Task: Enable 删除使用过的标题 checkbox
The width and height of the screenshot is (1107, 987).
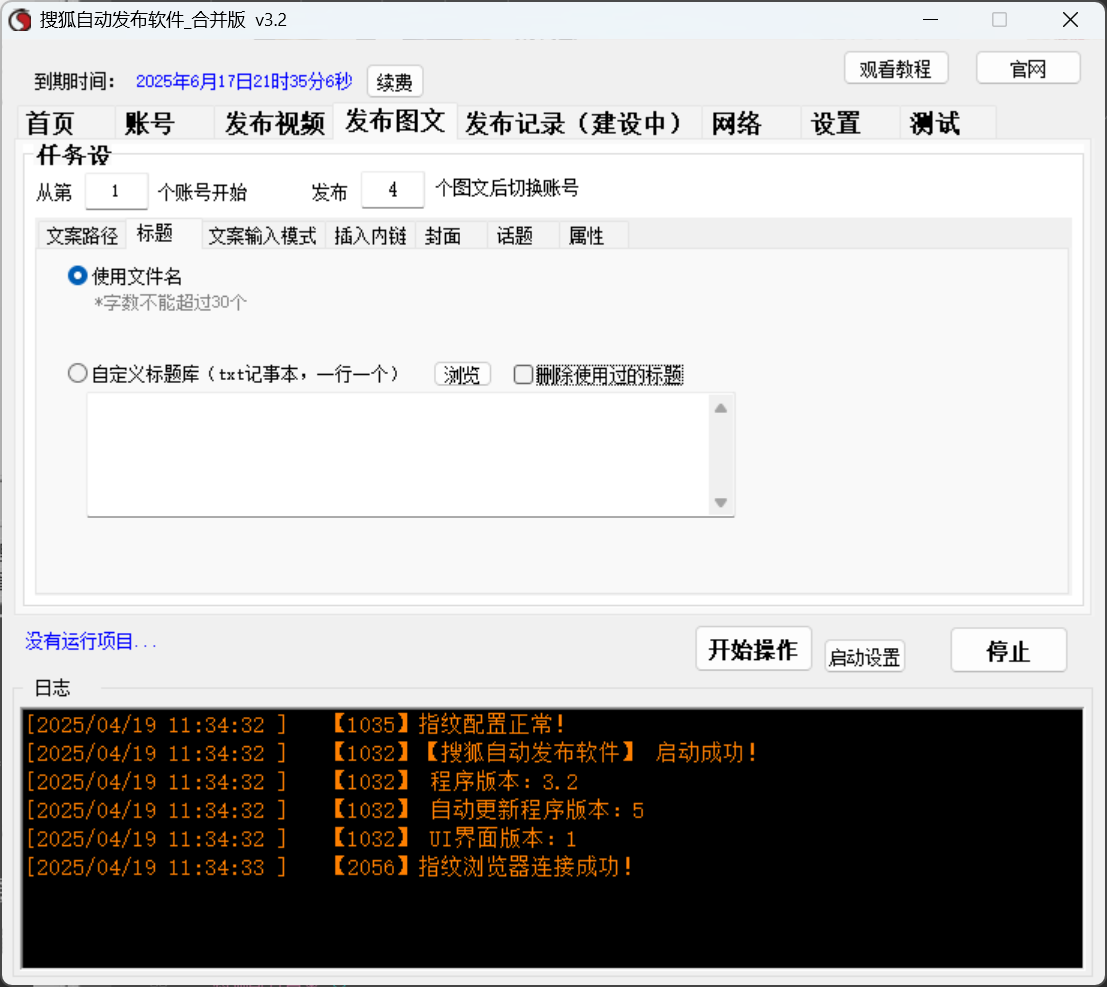Action: pyautogui.click(x=599, y=375)
